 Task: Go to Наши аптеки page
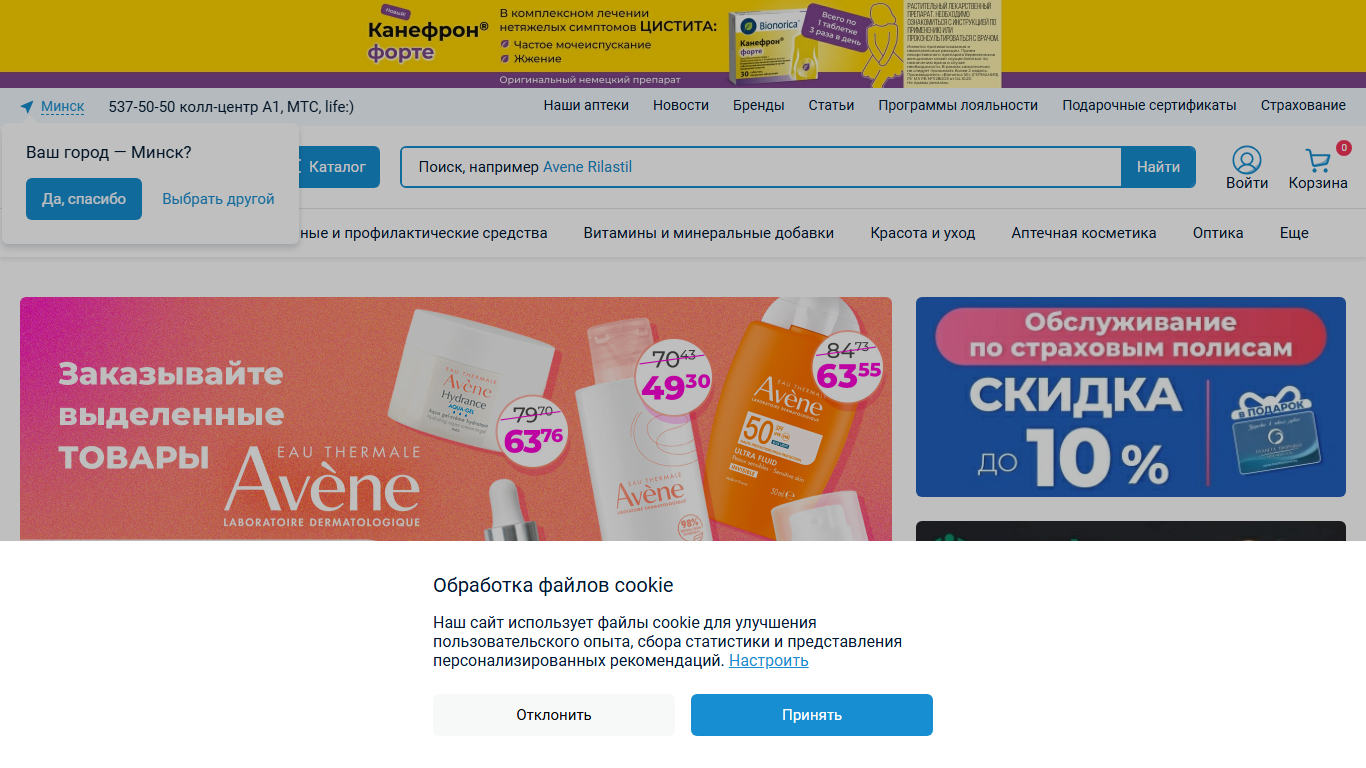point(586,105)
